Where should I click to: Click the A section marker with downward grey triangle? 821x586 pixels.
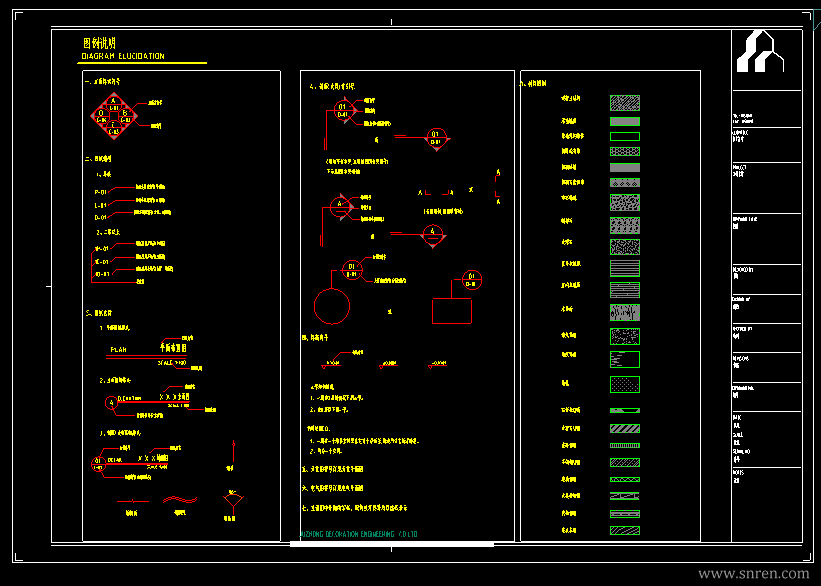(433, 236)
